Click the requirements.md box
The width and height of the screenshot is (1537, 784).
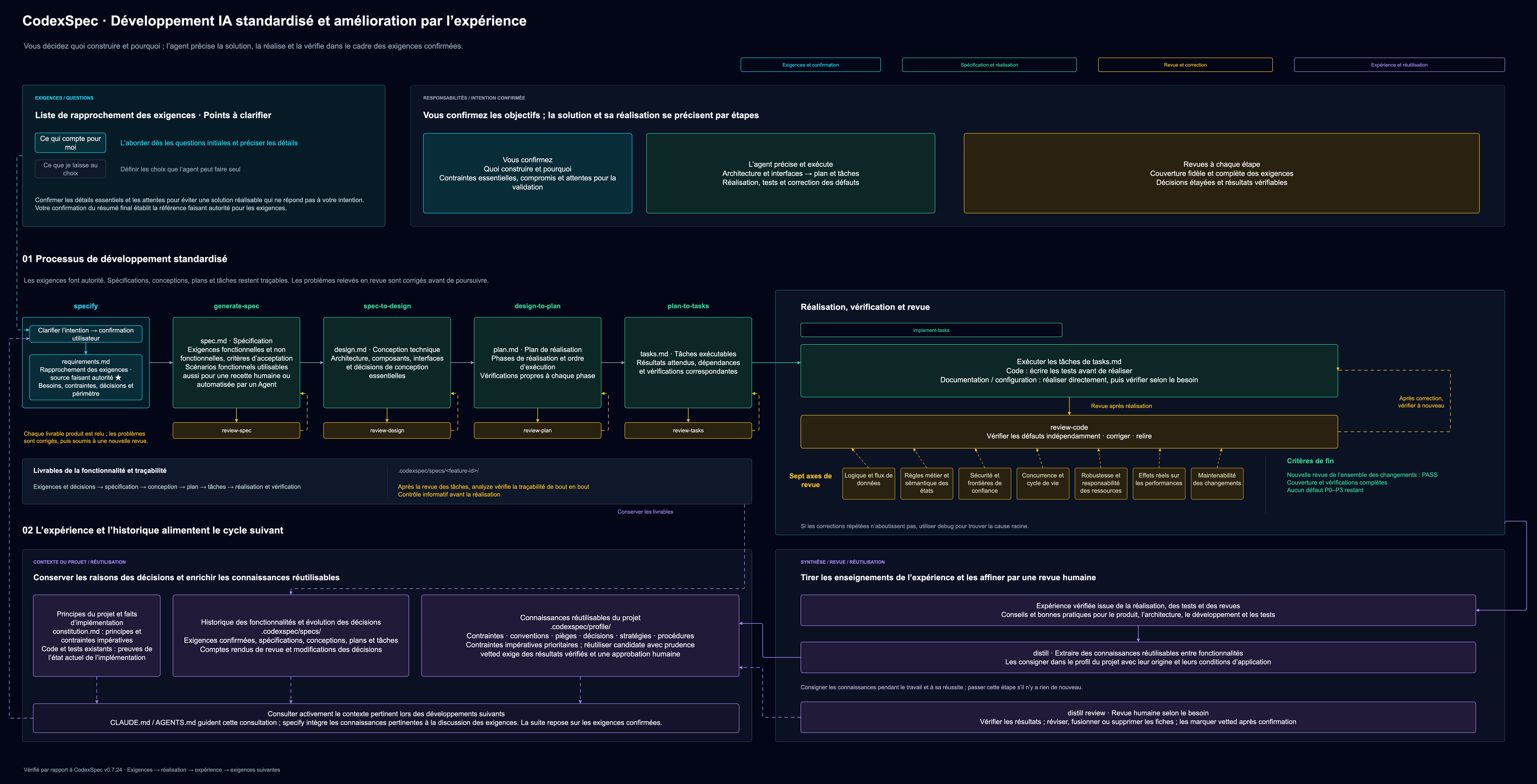tap(86, 377)
